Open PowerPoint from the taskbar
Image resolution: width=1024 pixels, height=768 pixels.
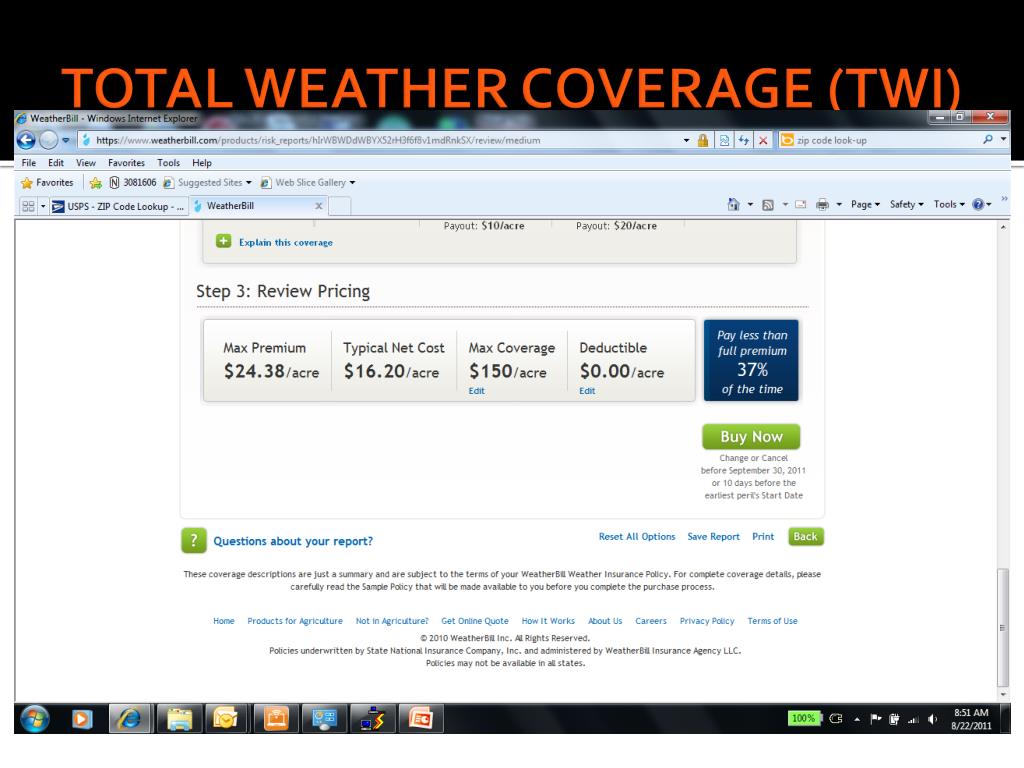(421, 719)
